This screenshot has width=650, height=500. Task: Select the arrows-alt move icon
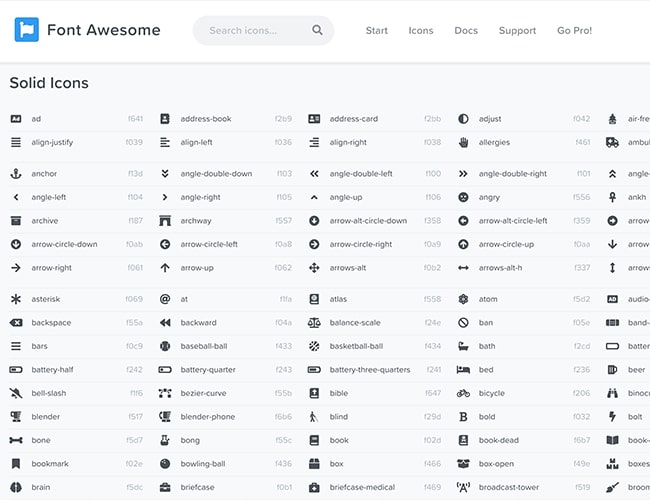(x=314, y=268)
